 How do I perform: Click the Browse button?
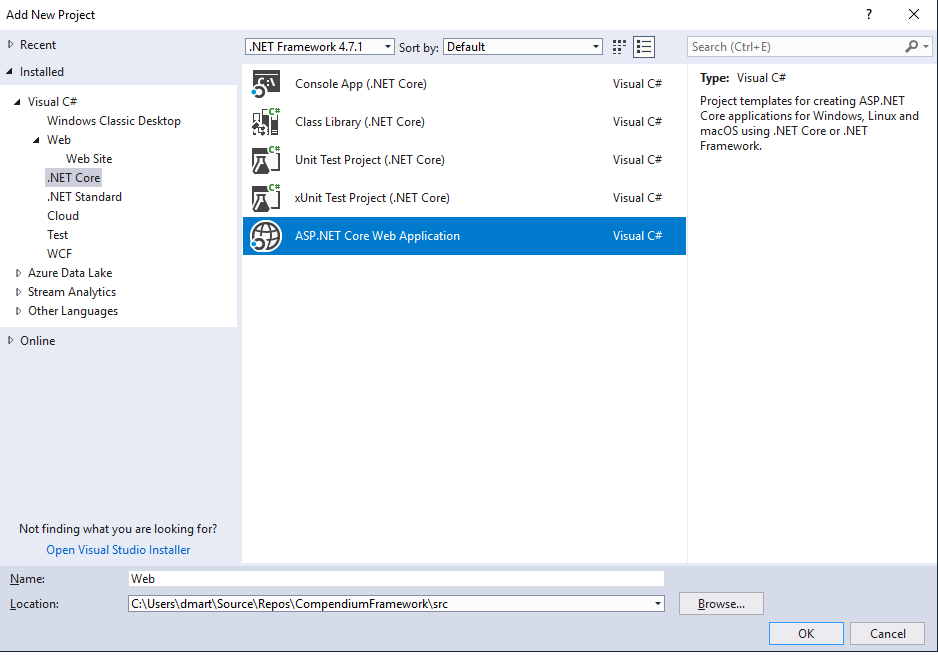point(720,603)
